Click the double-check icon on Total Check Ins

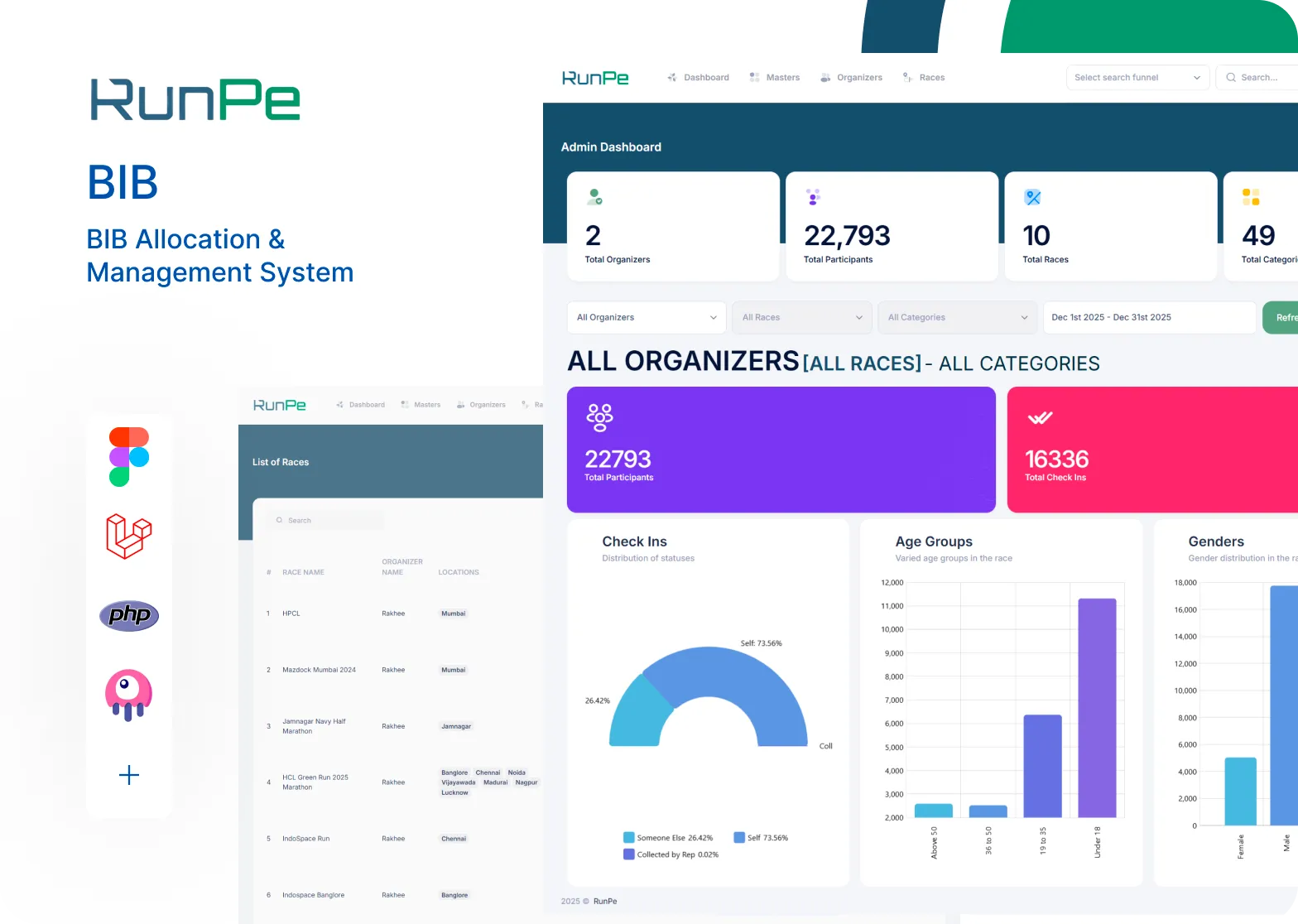tap(1039, 418)
